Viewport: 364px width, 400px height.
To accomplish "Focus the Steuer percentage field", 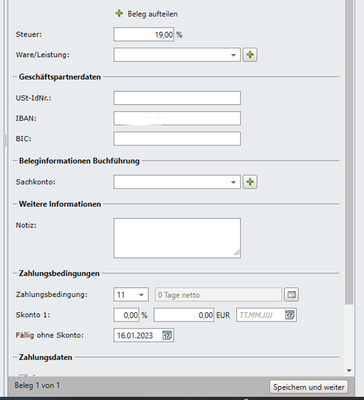I will tap(144, 35).
